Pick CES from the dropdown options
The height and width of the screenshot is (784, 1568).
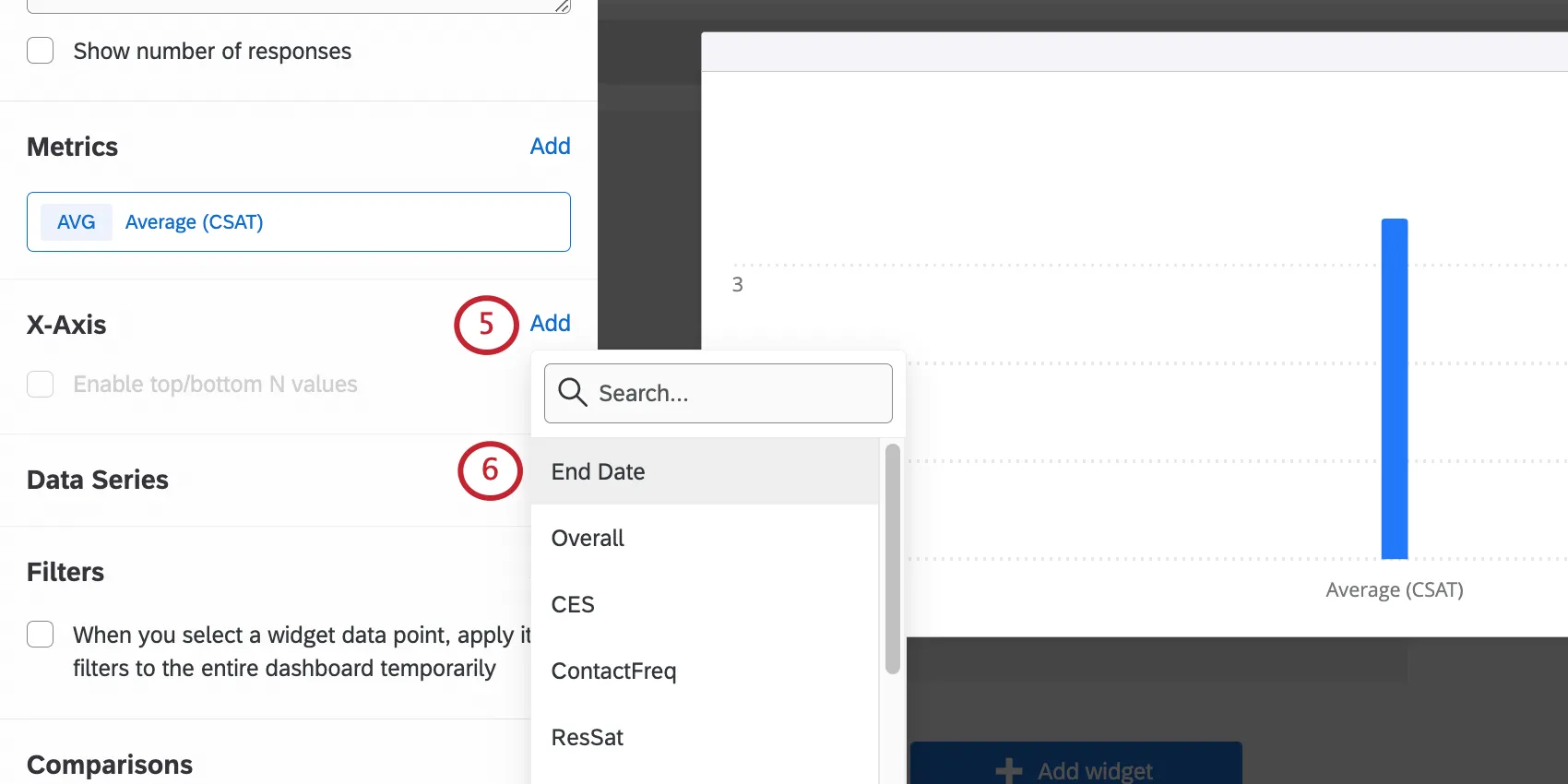[573, 604]
